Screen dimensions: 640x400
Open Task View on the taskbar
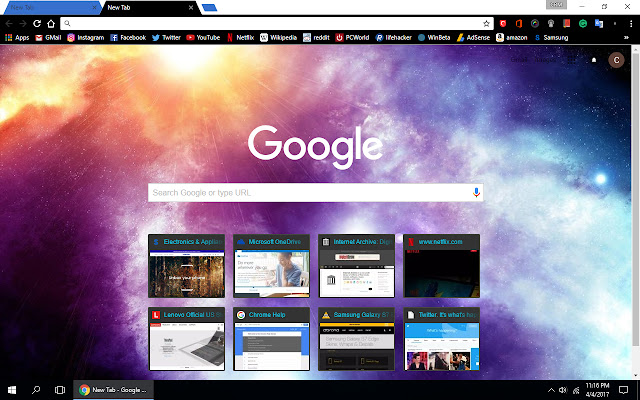pos(60,390)
